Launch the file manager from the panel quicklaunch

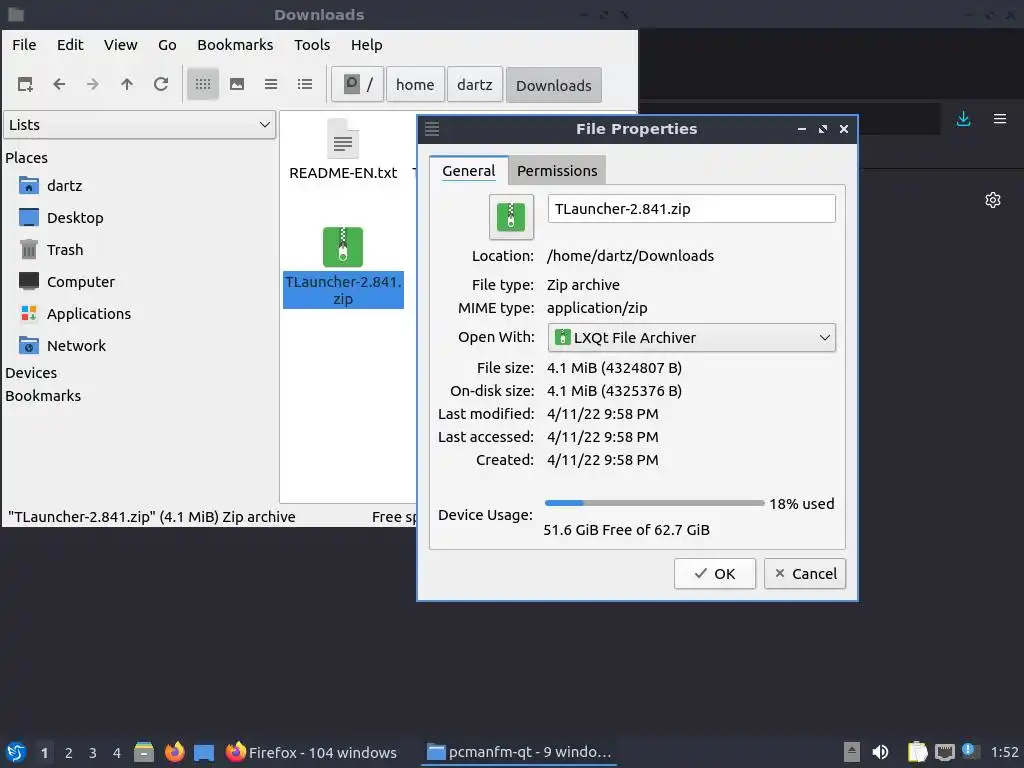pos(144,752)
